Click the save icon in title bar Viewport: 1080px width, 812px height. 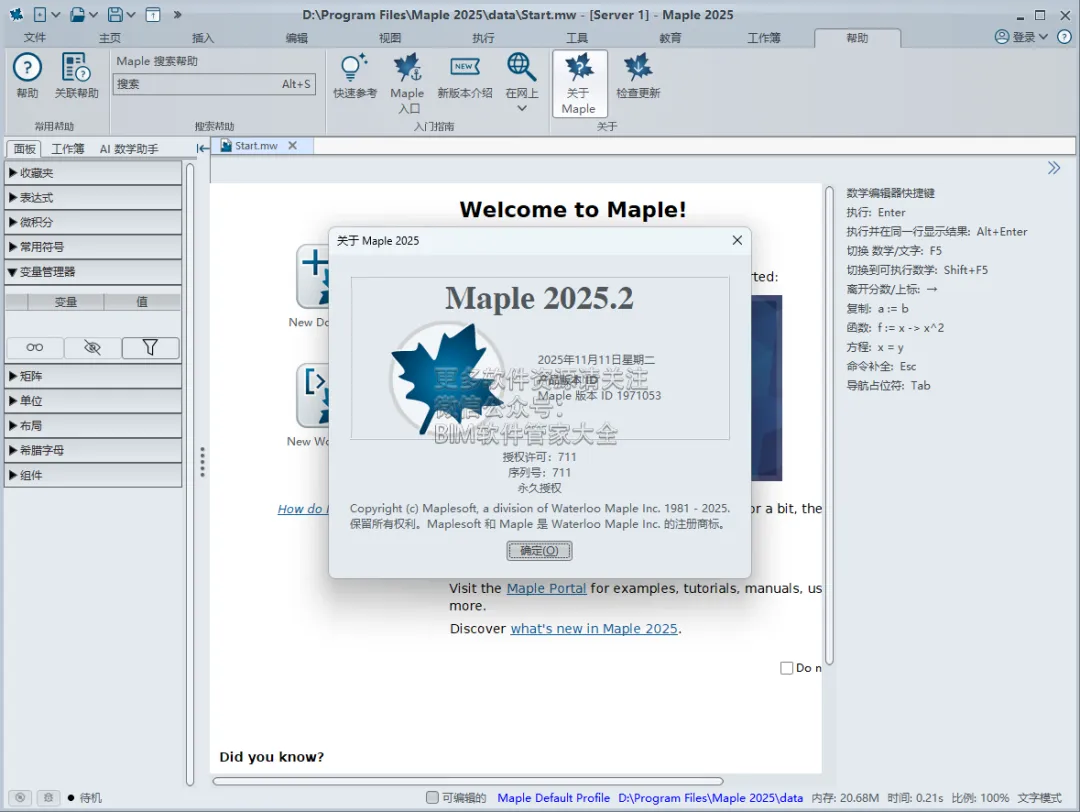coord(116,14)
